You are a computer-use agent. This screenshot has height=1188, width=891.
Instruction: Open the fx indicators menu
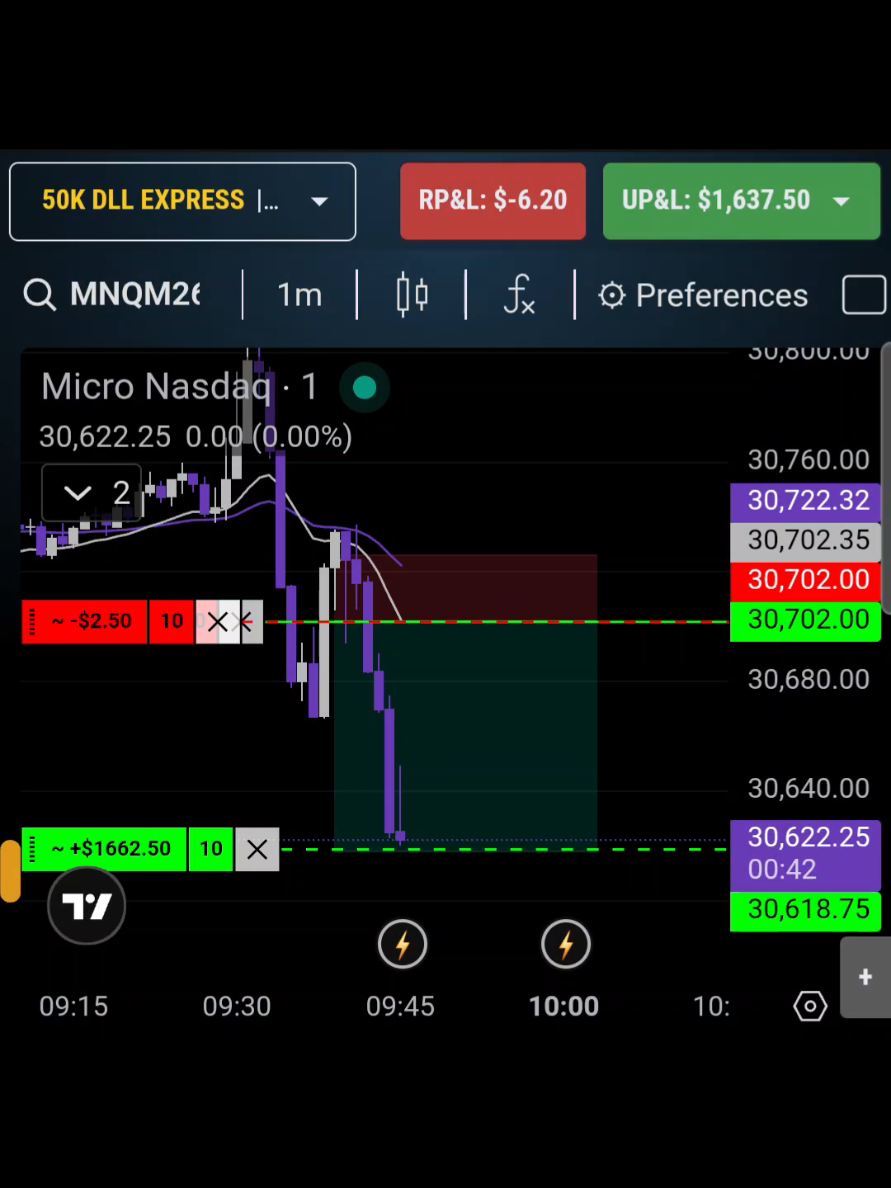pyautogui.click(x=520, y=295)
